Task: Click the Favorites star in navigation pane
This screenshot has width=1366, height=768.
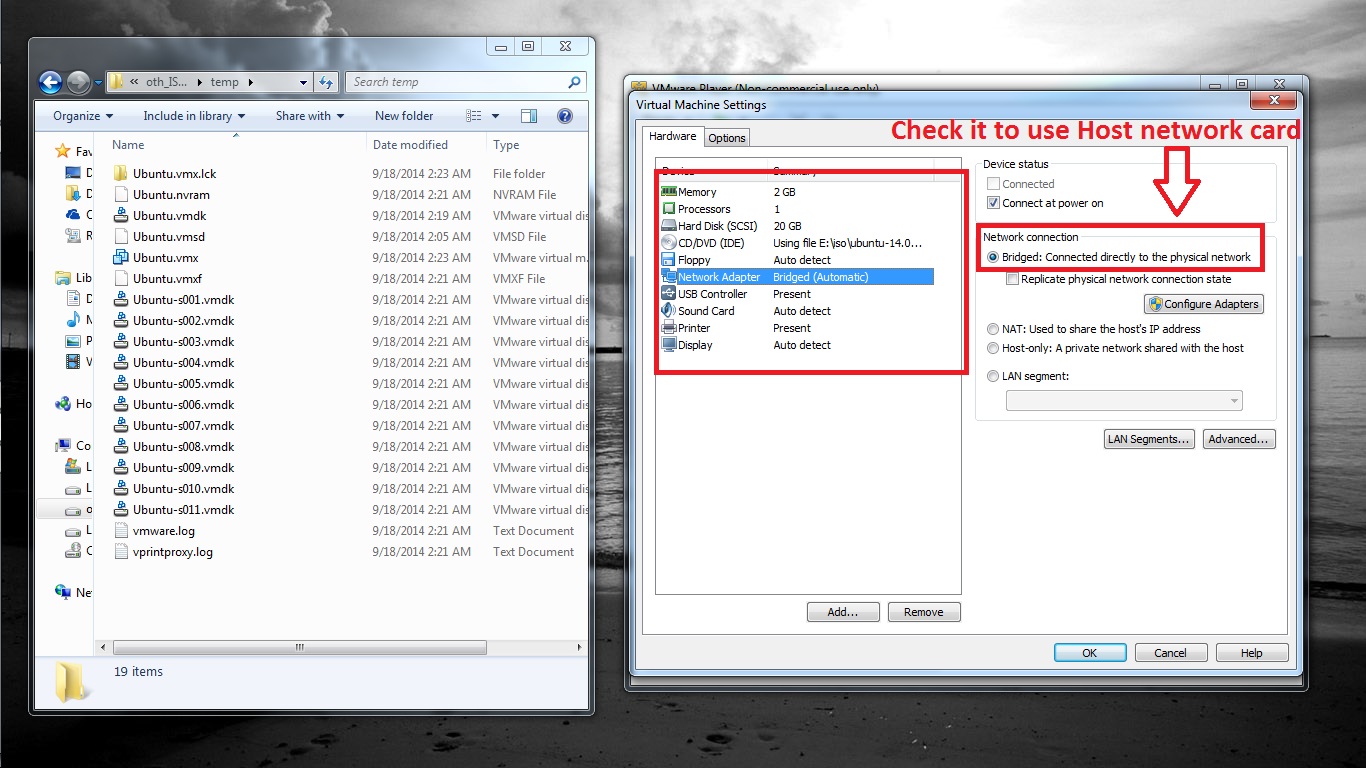Action: (x=63, y=151)
